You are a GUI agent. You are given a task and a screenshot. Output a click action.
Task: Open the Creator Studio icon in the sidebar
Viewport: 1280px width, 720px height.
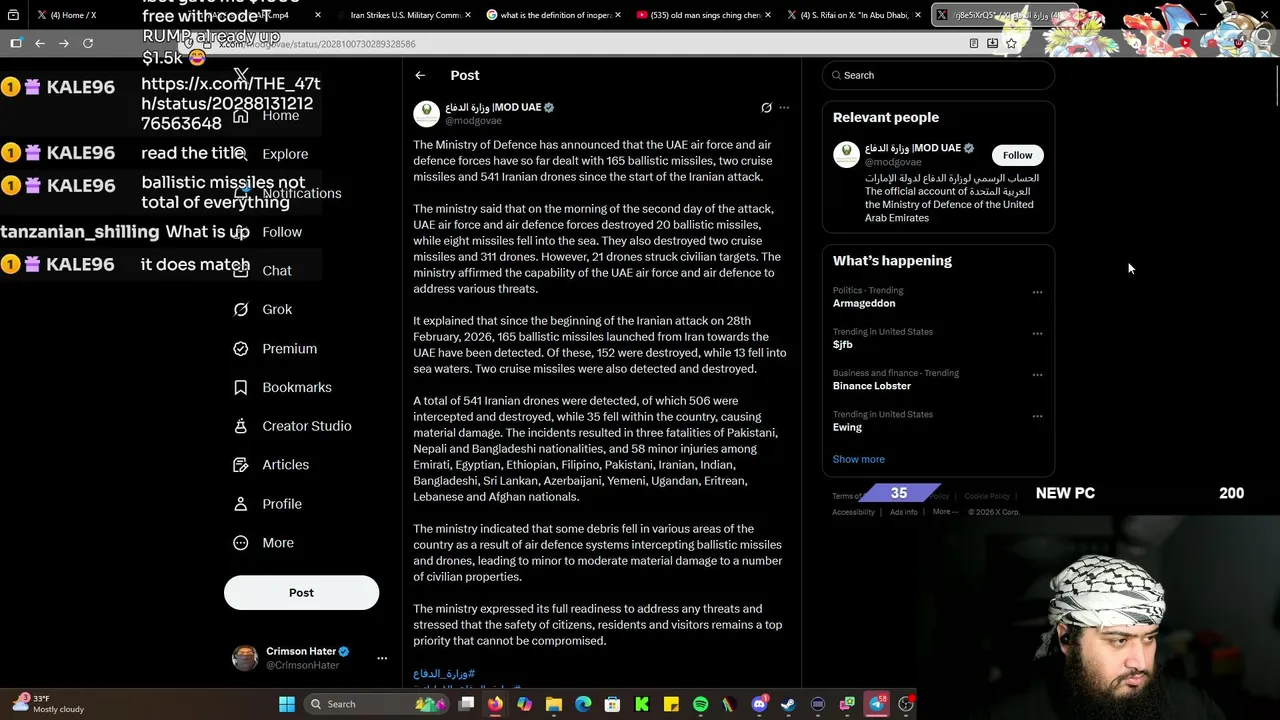click(x=240, y=426)
